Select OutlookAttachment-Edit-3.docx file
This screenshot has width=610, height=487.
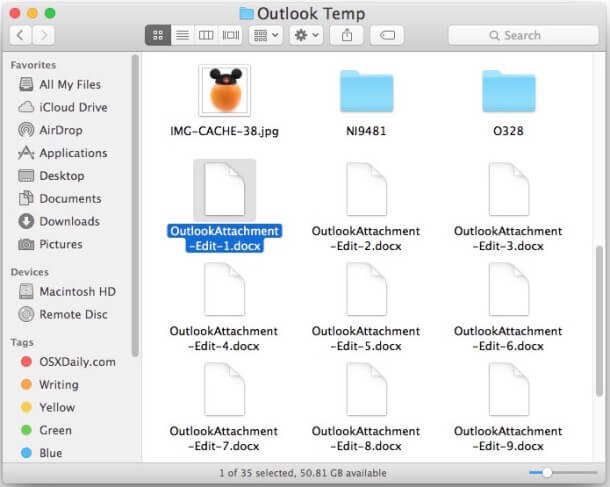(x=508, y=189)
